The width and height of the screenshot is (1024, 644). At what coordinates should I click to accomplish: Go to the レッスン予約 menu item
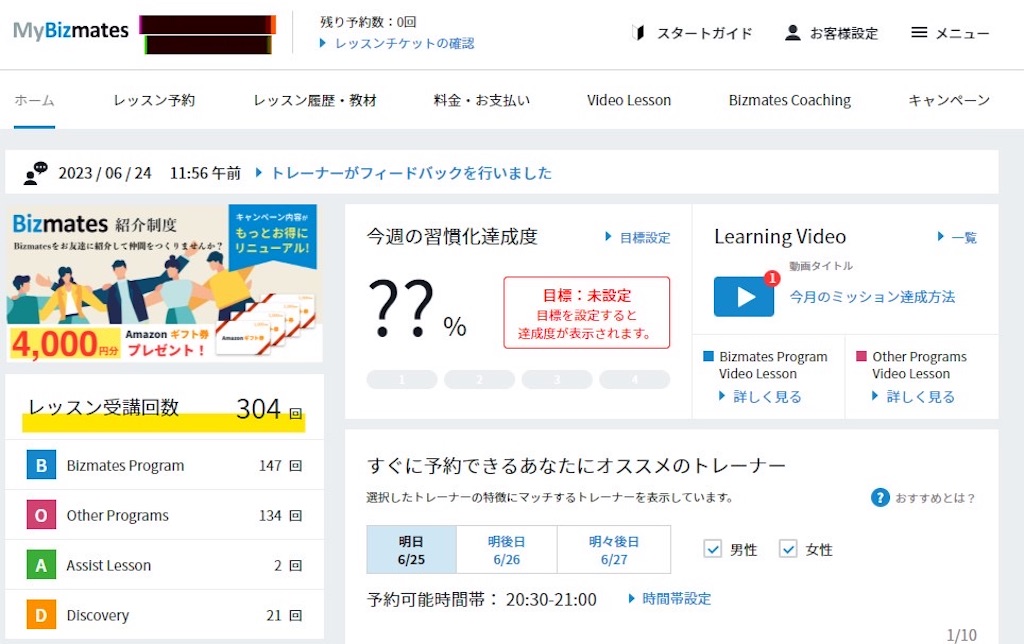click(154, 100)
